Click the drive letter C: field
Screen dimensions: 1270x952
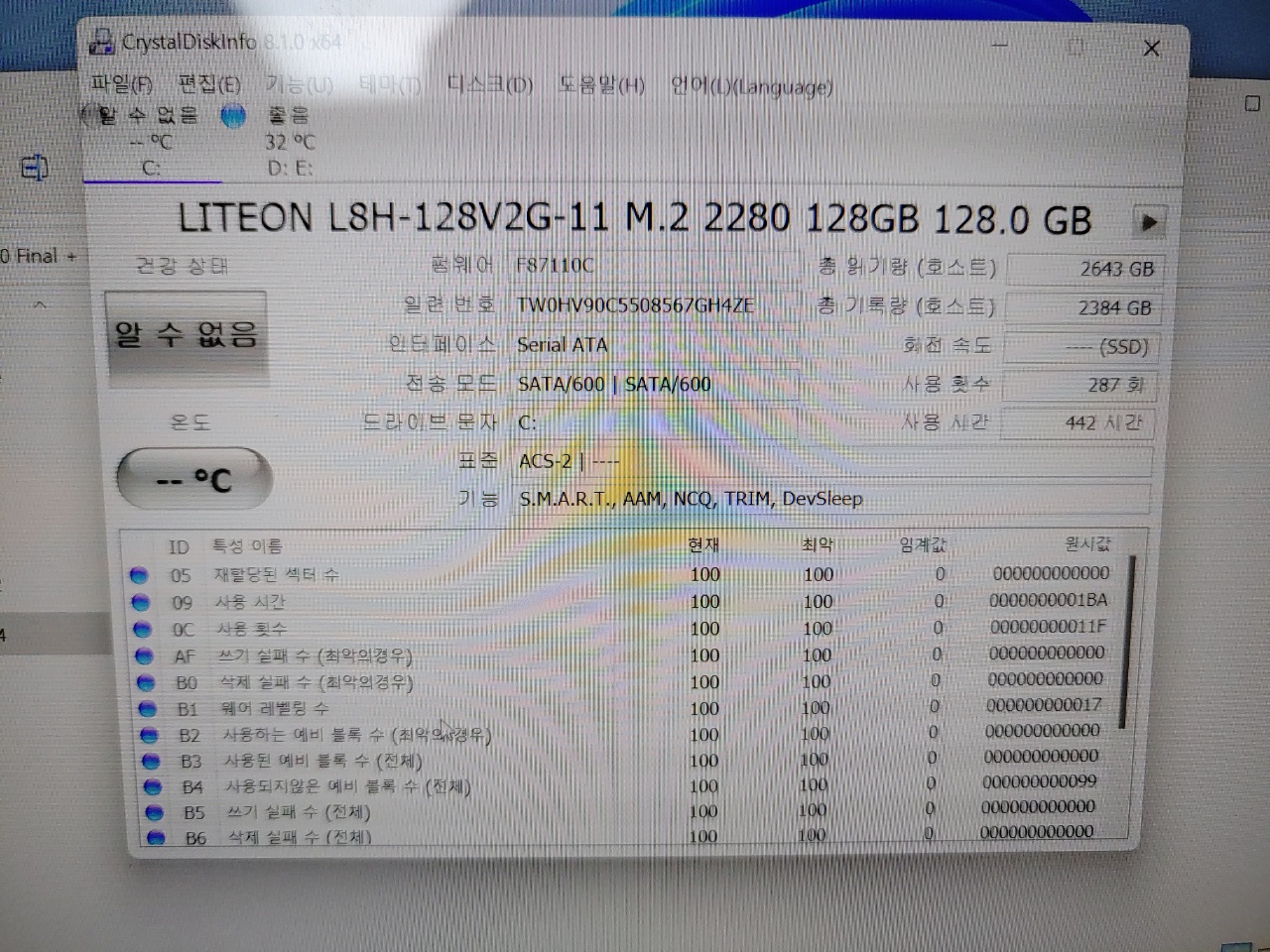(655, 422)
